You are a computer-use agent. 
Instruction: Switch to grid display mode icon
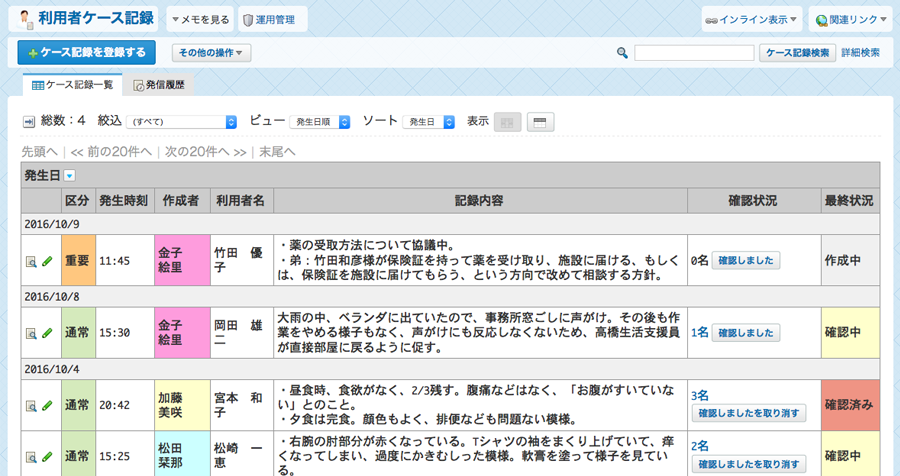point(507,122)
